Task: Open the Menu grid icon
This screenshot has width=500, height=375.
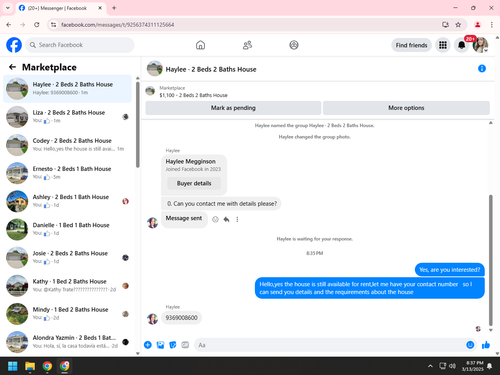Action: click(443, 45)
